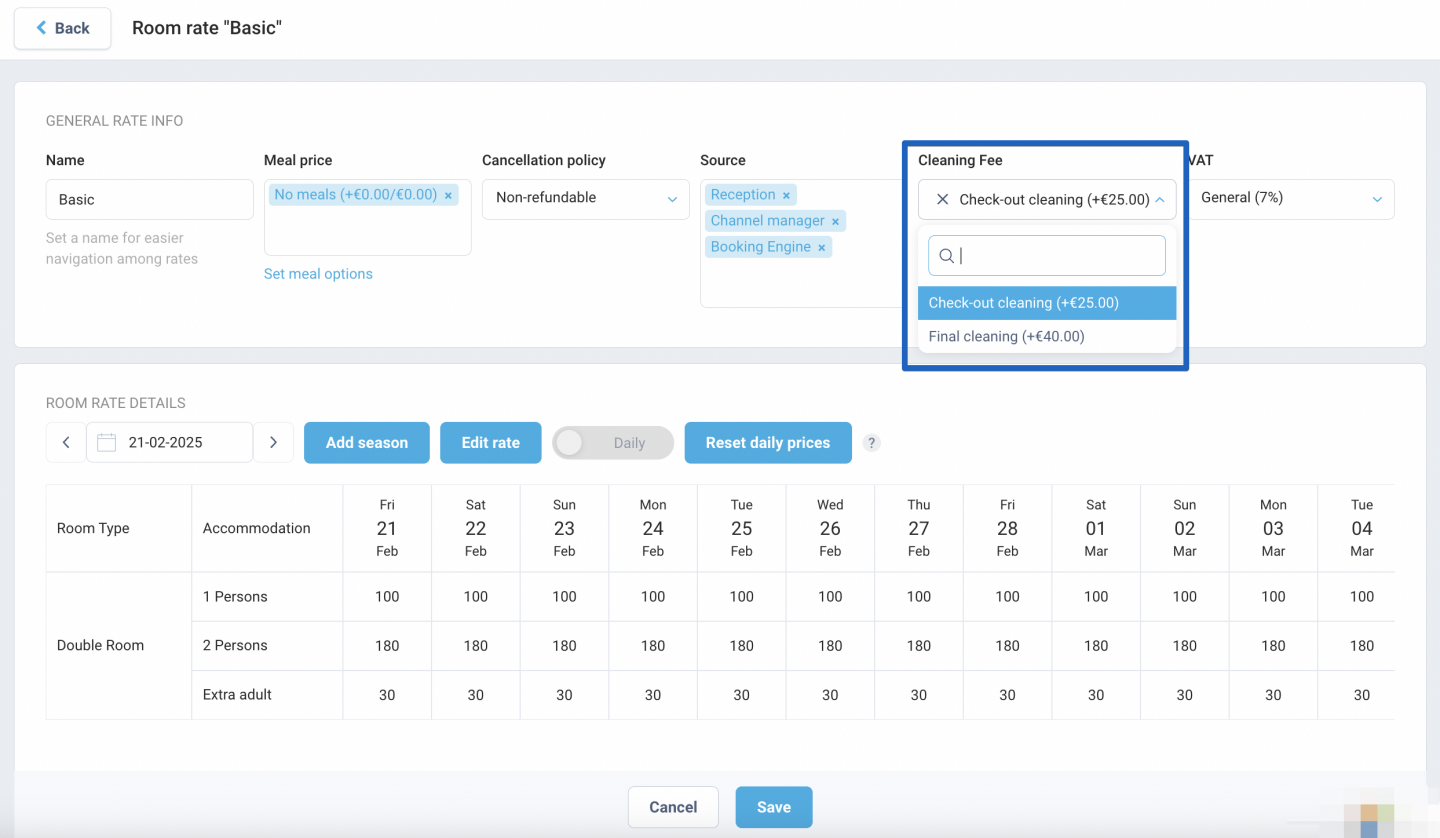Click the Extra adult row label
1440x838 pixels.
(x=237, y=695)
